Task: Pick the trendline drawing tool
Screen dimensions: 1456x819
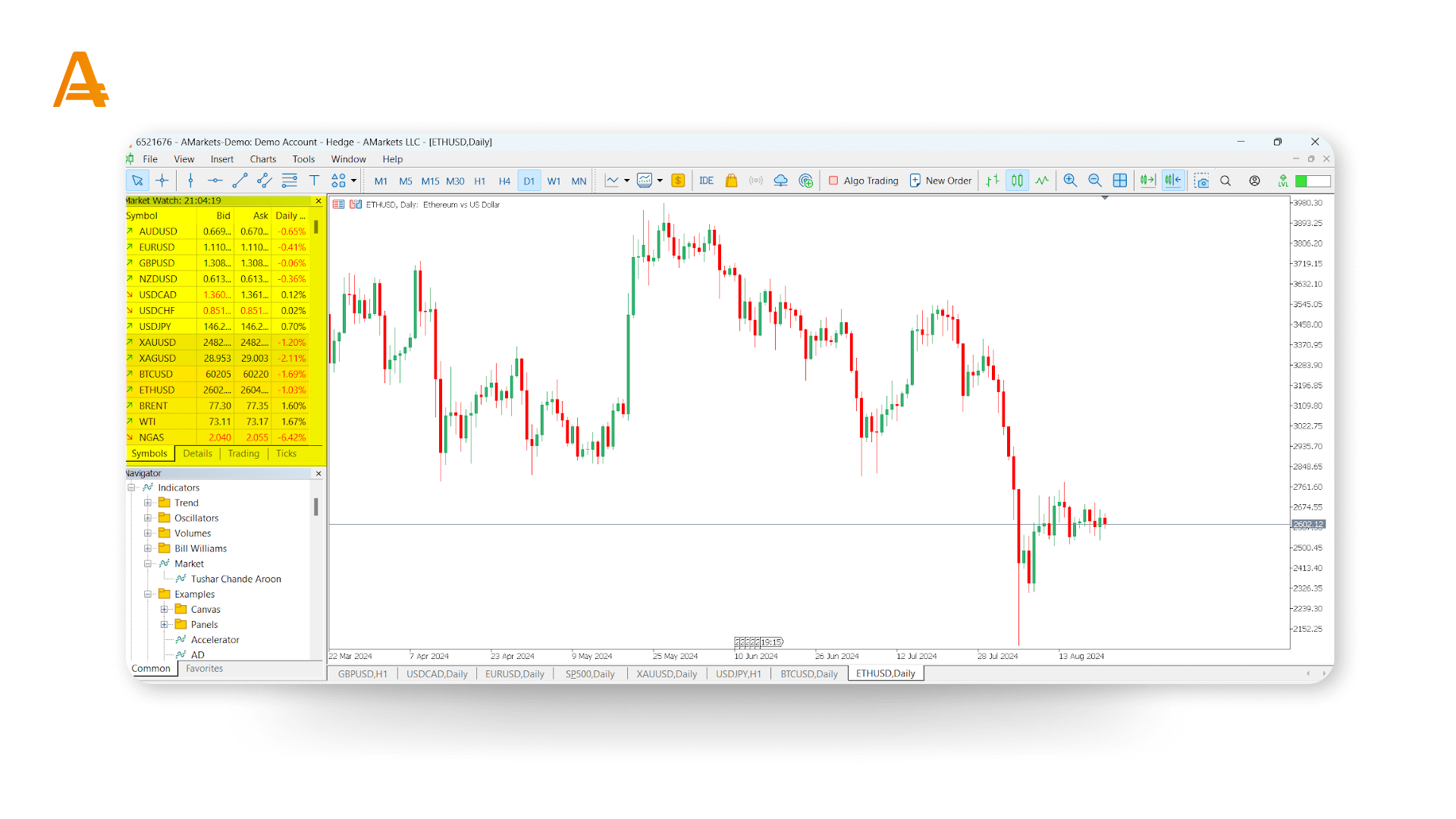Action: click(x=240, y=180)
